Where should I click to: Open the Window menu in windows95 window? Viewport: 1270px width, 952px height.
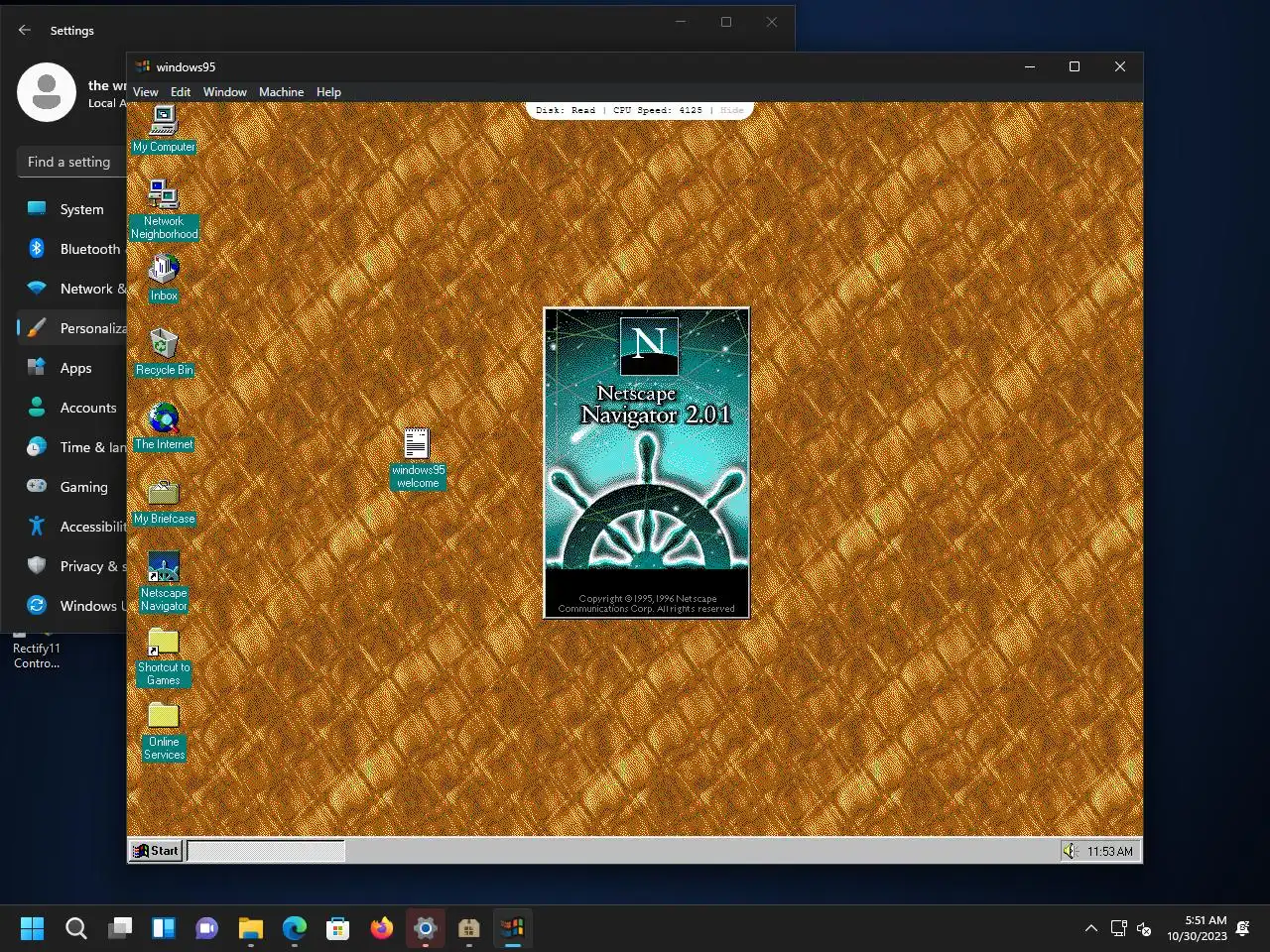pos(225,92)
